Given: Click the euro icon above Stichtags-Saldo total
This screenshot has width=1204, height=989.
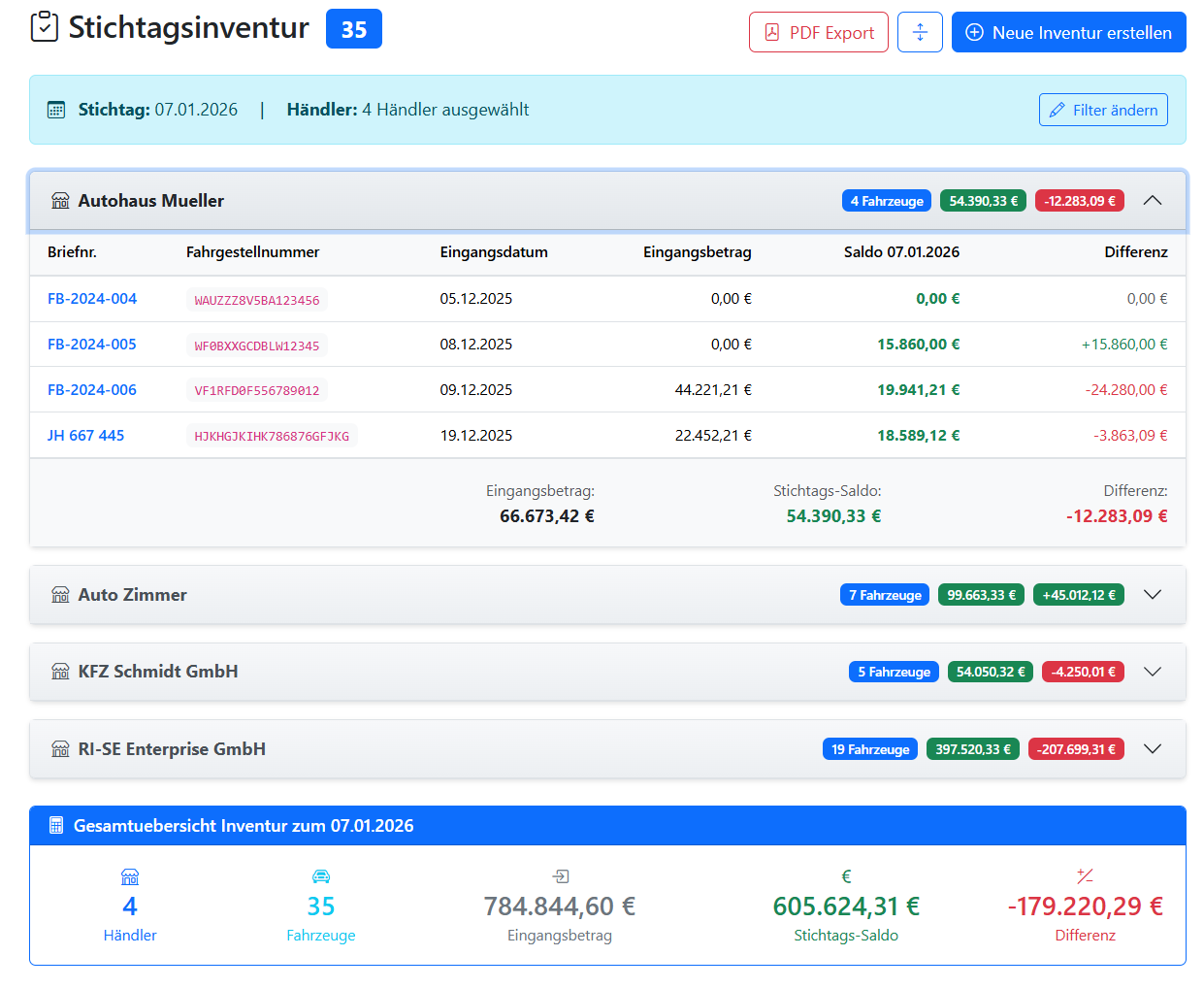Looking at the screenshot, I should point(846,876).
